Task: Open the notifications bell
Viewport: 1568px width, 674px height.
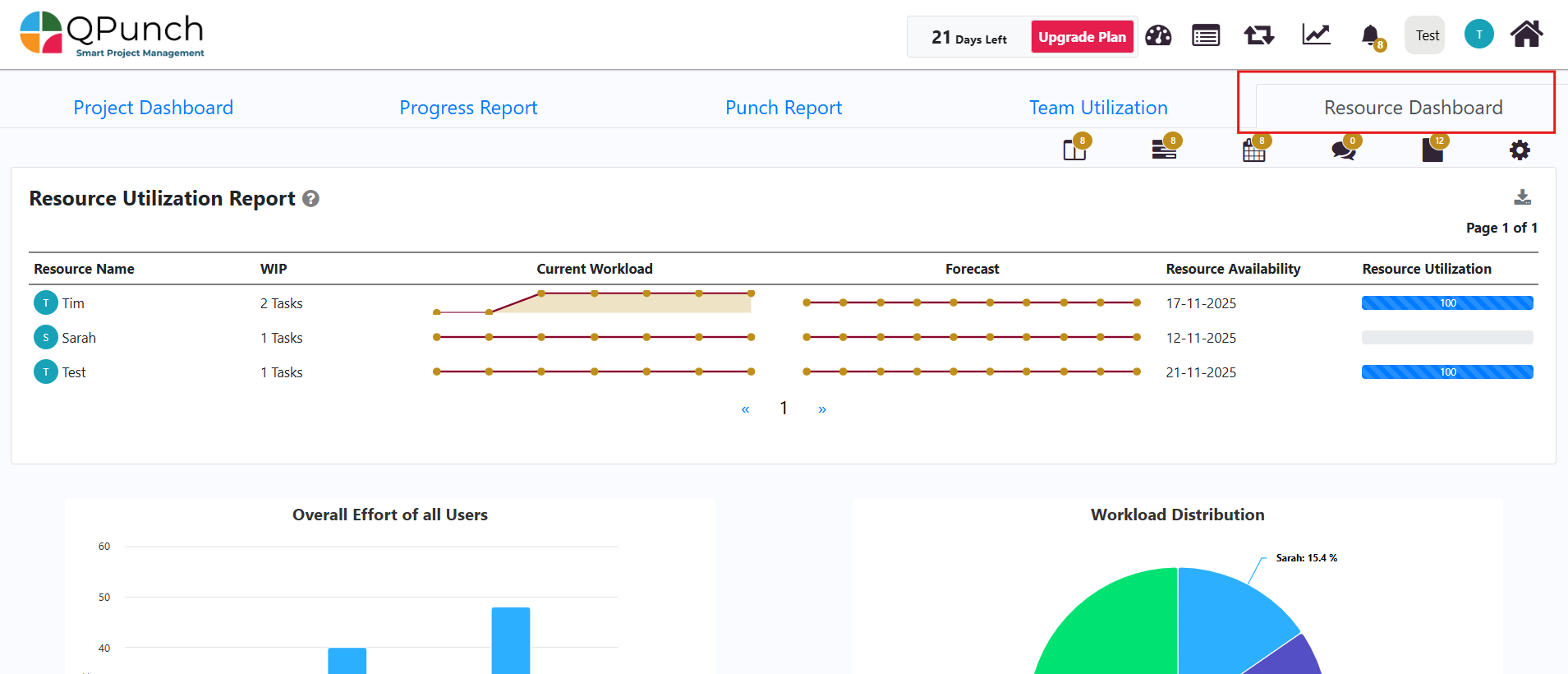Action: pyautogui.click(x=1370, y=35)
